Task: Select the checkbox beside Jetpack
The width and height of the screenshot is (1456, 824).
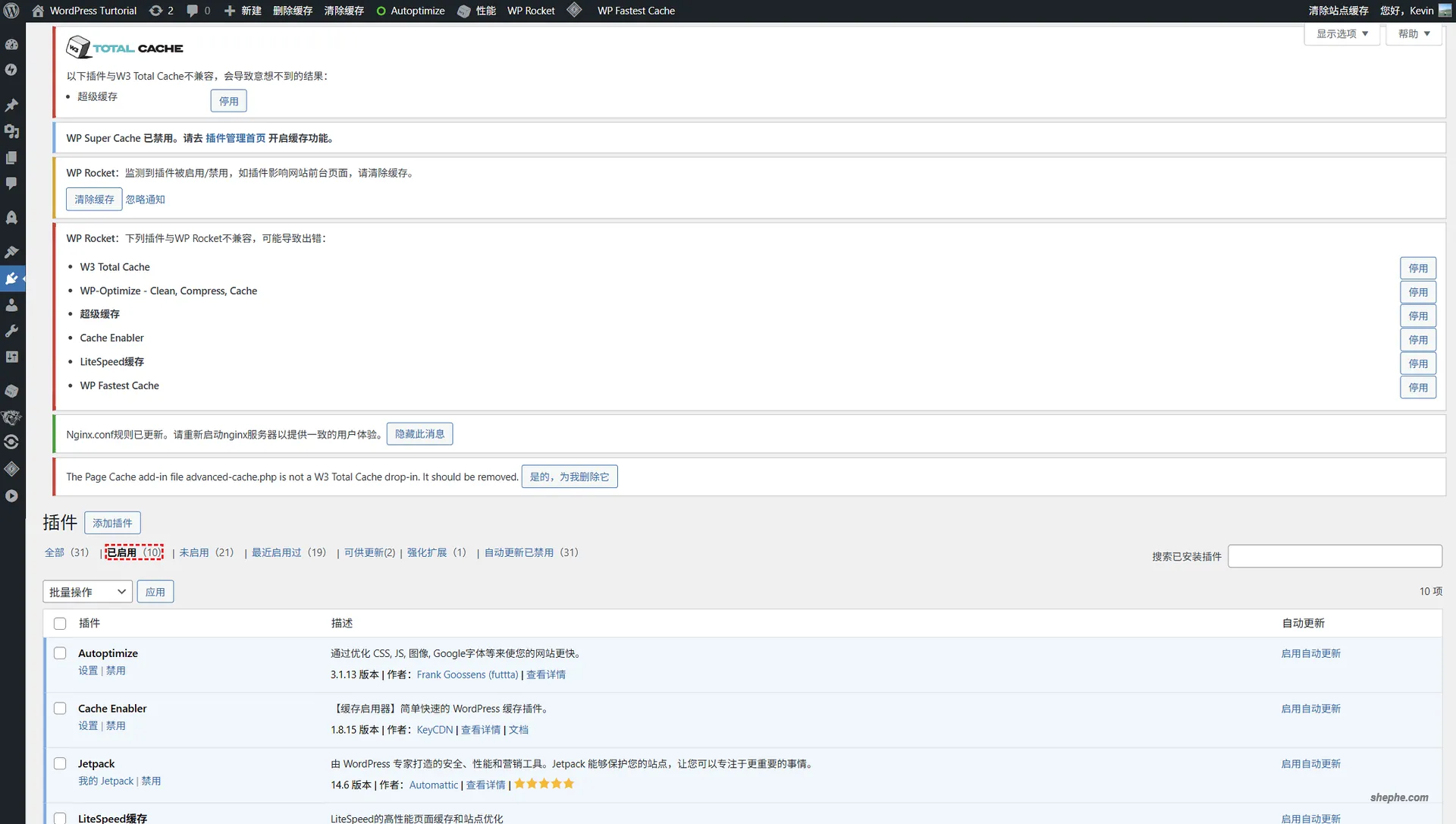Action: tap(60, 763)
